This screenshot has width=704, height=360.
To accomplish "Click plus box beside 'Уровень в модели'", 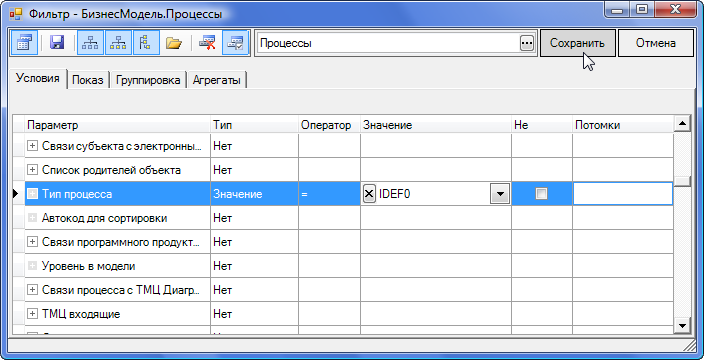I will (x=32, y=266).
